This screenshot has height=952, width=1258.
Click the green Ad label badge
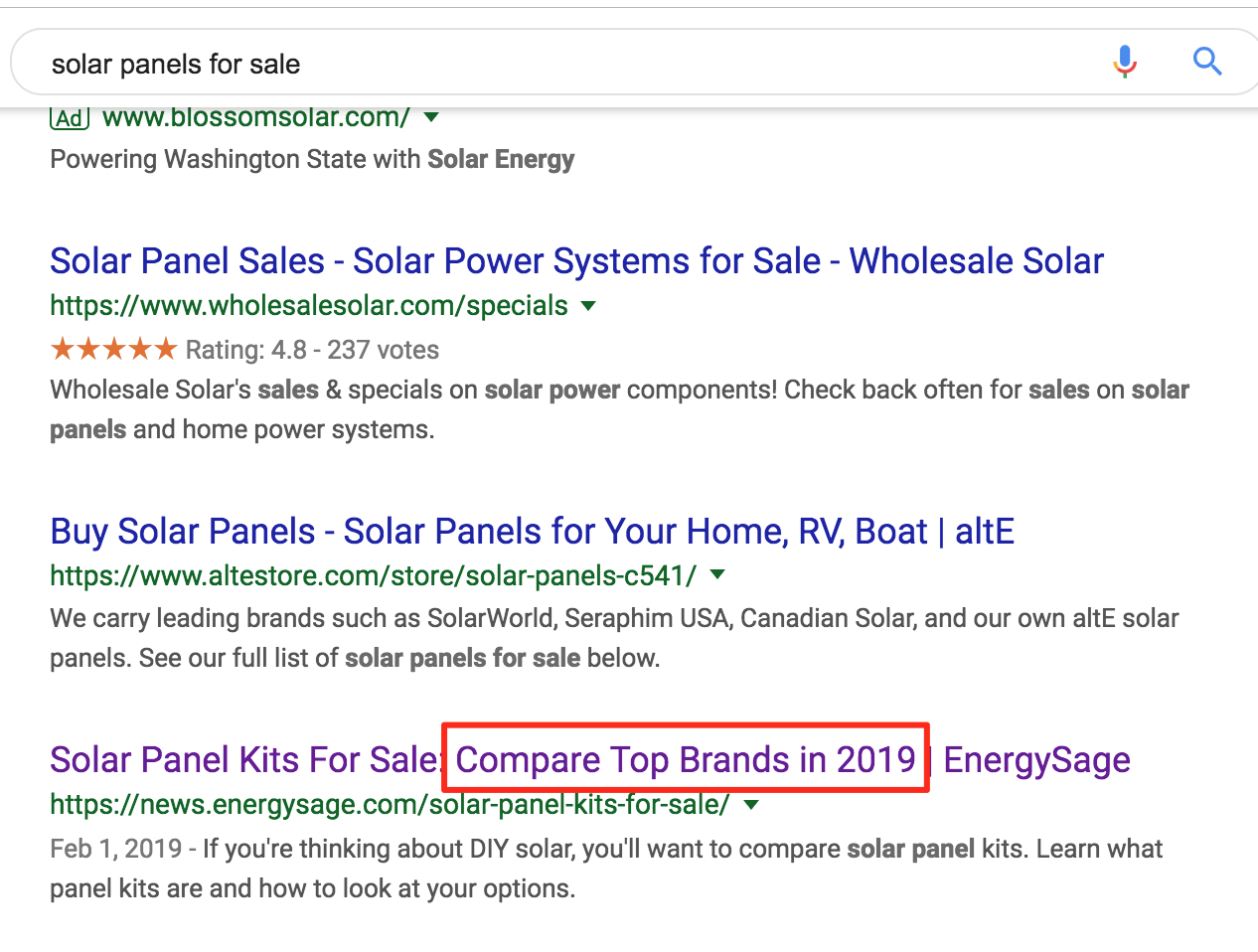[x=70, y=118]
